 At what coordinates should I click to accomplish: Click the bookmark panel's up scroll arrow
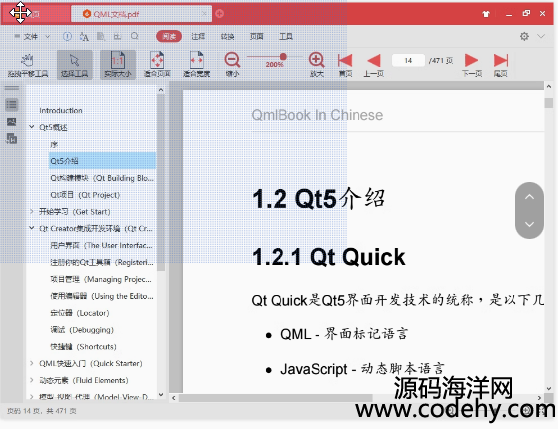pyautogui.click(x=161, y=90)
